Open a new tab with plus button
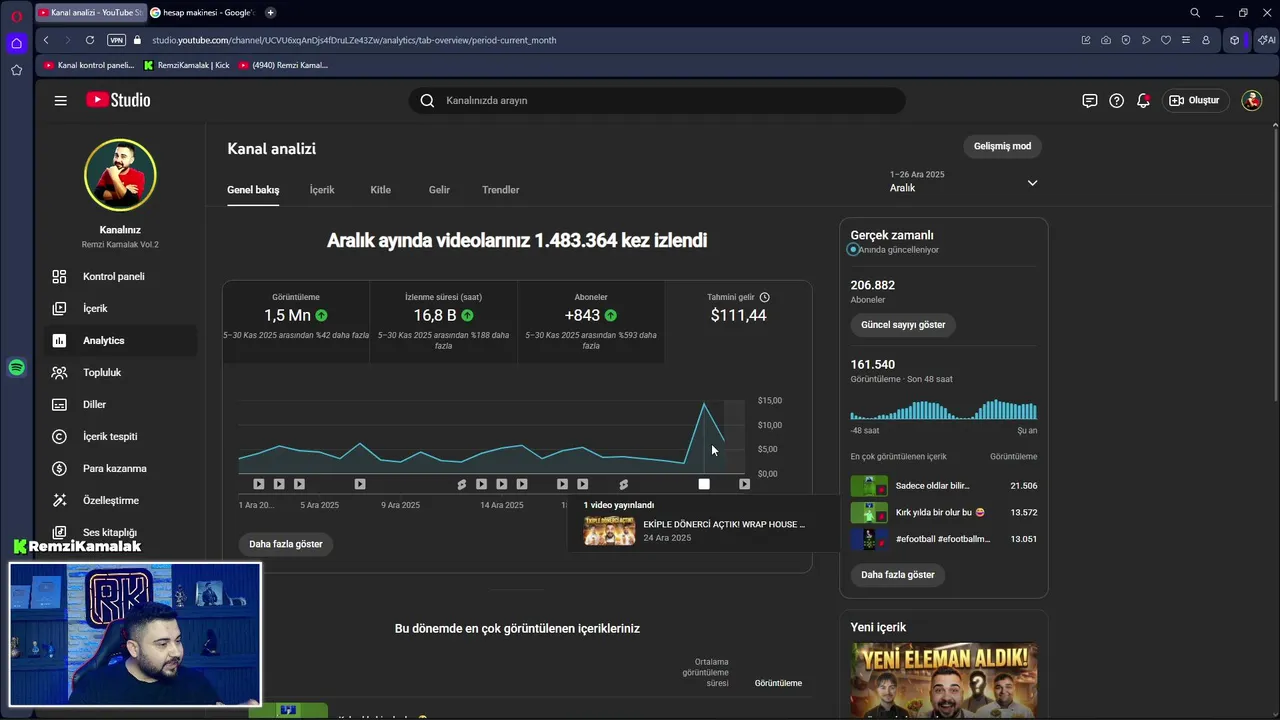 [x=270, y=13]
